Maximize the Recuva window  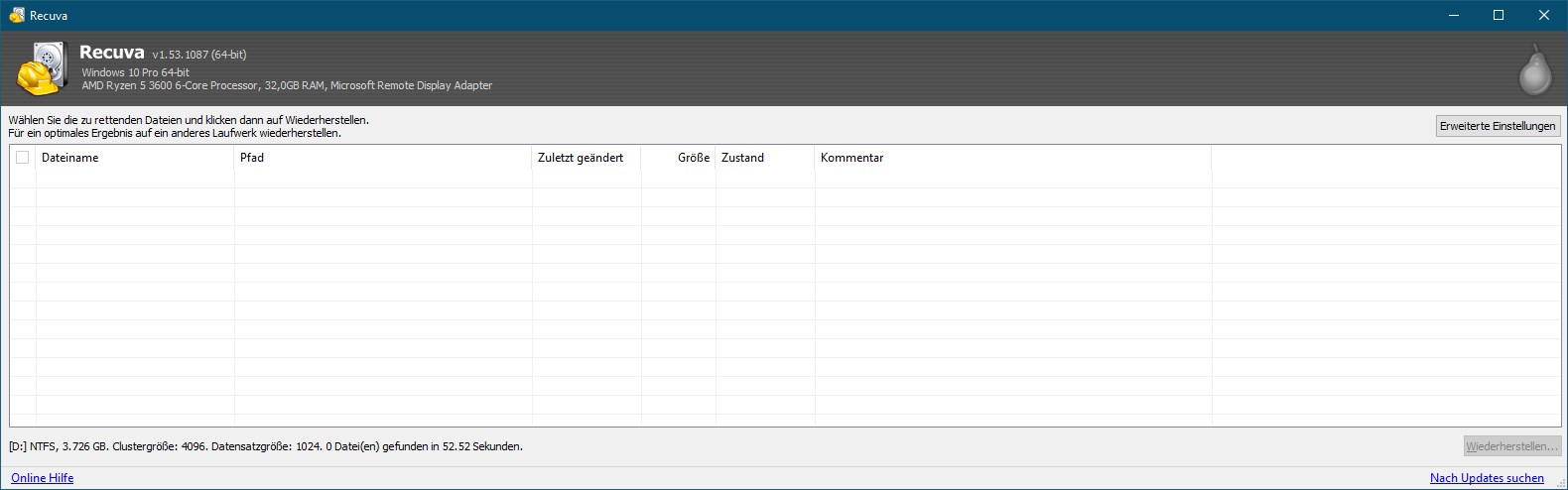click(1499, 15)
